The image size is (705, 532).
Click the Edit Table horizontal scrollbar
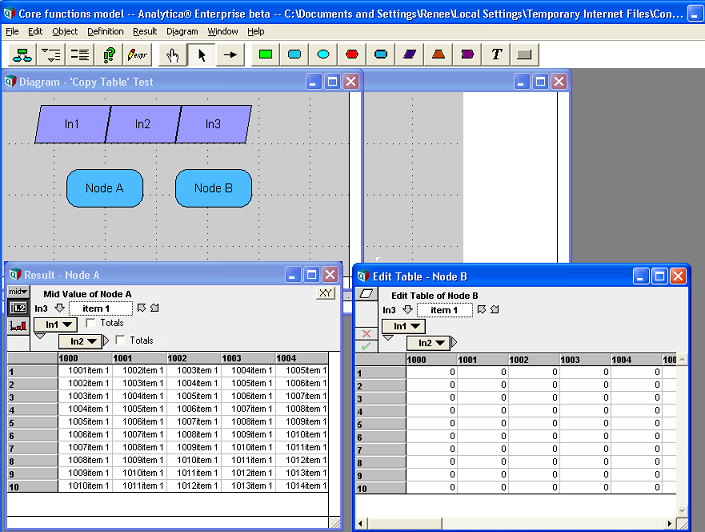(x=516, y=523)
